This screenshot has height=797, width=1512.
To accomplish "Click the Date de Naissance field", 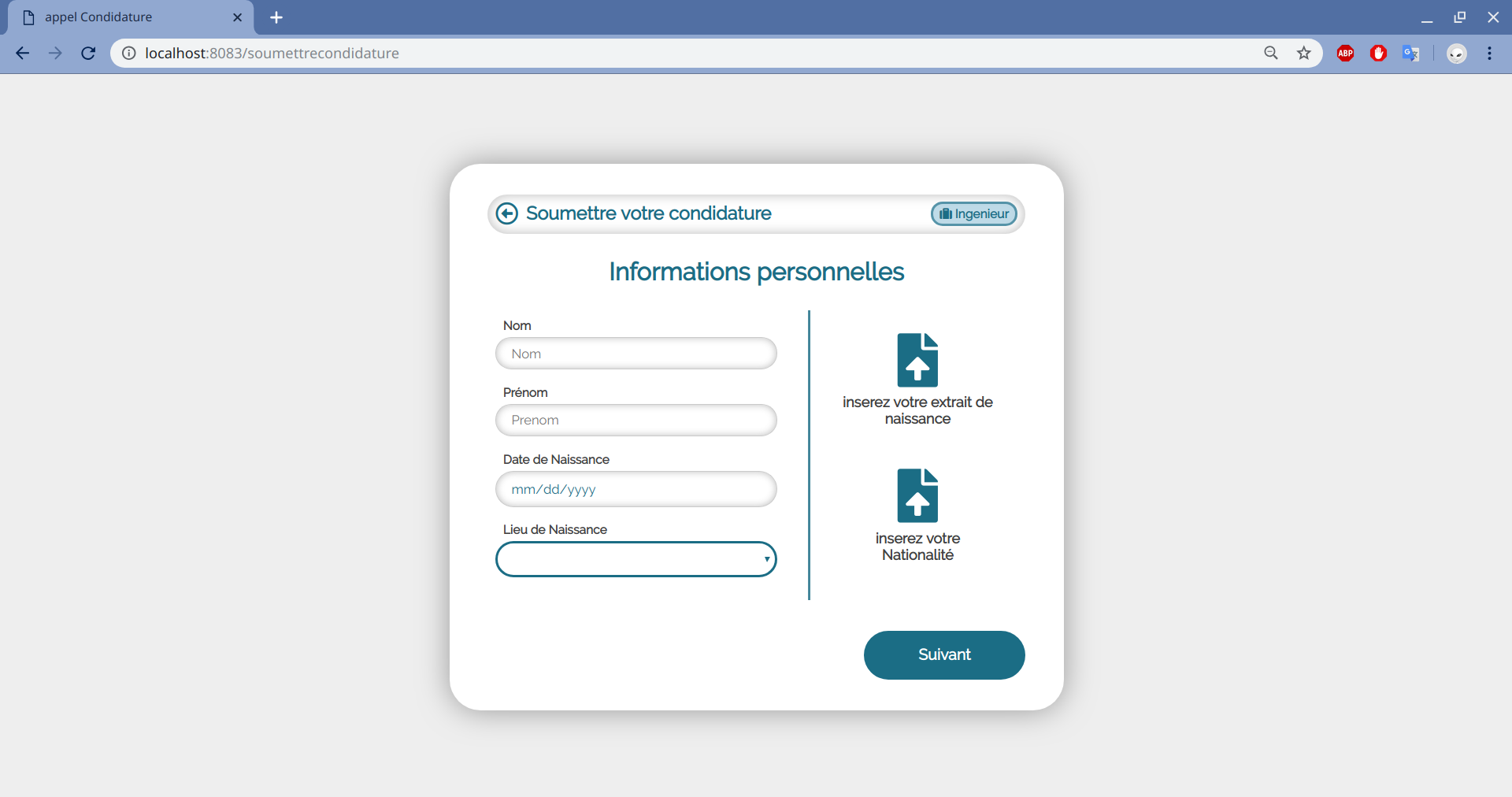I will pyautogui.click(x=636, y=489).
